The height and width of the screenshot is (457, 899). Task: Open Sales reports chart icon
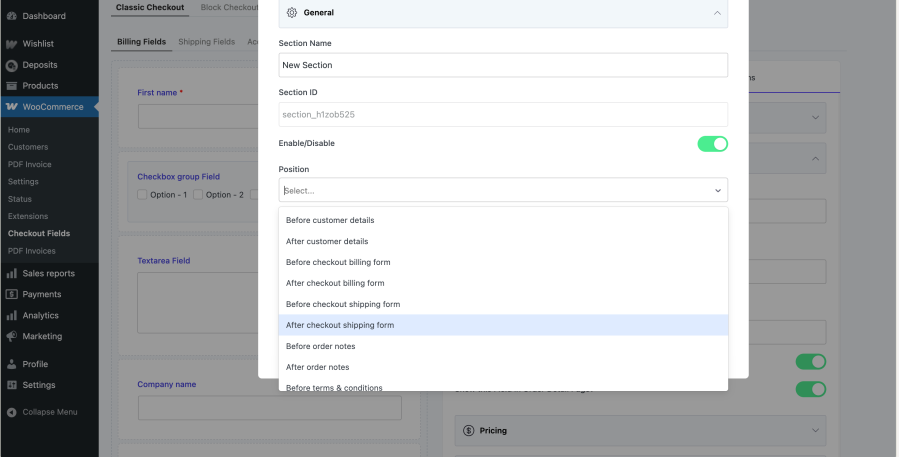click(x=11, y=273)
